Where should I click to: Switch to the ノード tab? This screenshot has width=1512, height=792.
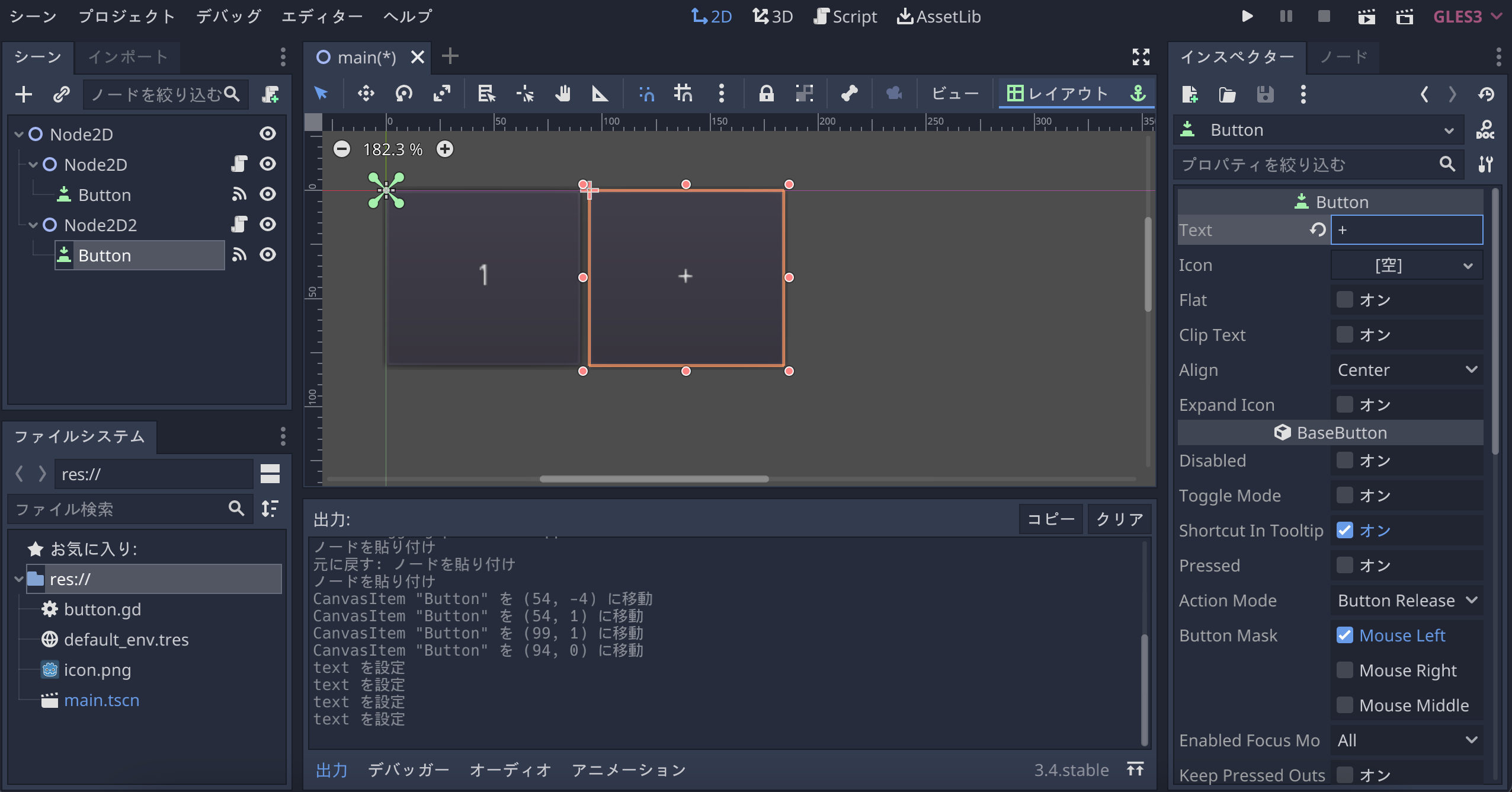(x=1343, y=57)
